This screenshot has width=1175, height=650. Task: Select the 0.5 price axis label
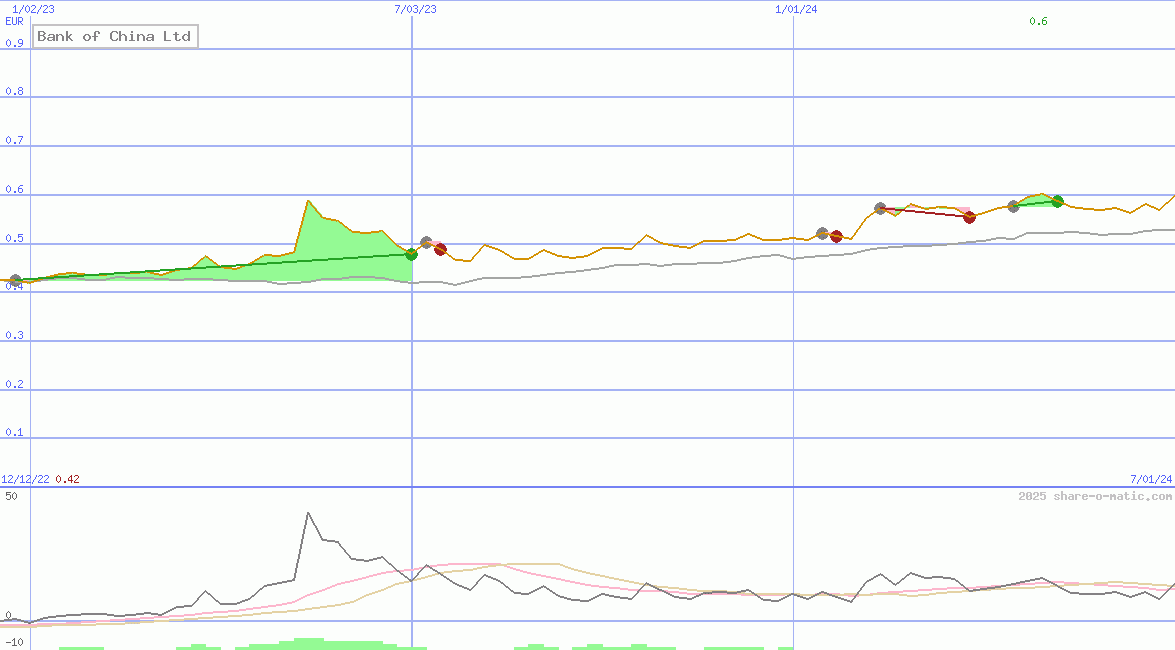coord(14,238)
